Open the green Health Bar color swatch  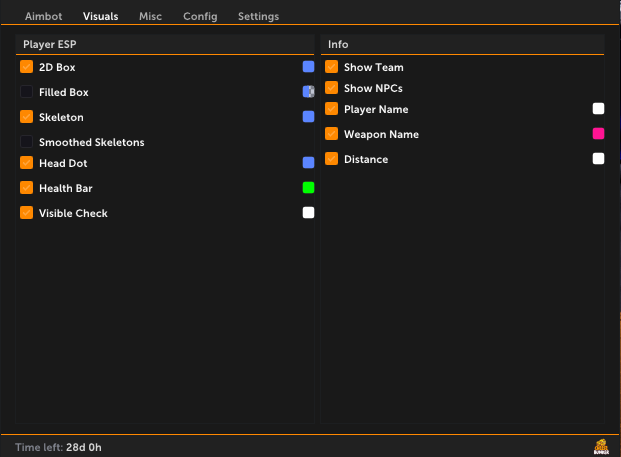click(x=309, y=187)
